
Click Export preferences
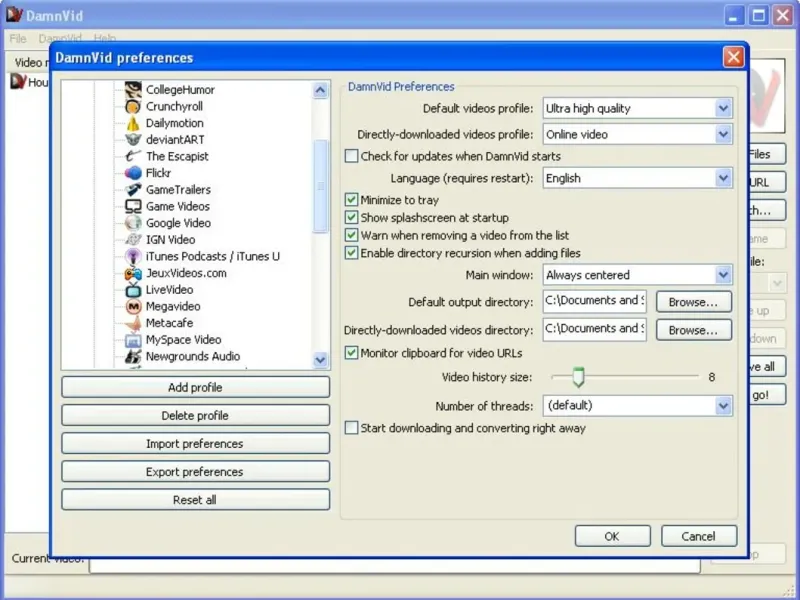coord(195,471)
